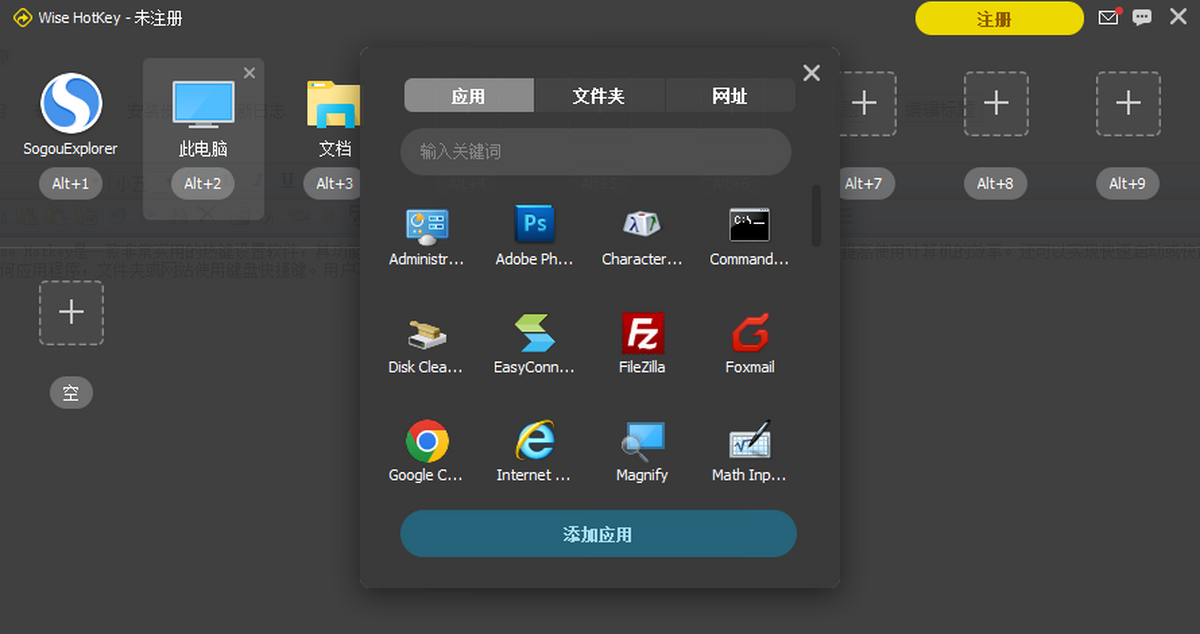Choose the Command Prompt app icon

pyautogui.click(x=749, y=224)
